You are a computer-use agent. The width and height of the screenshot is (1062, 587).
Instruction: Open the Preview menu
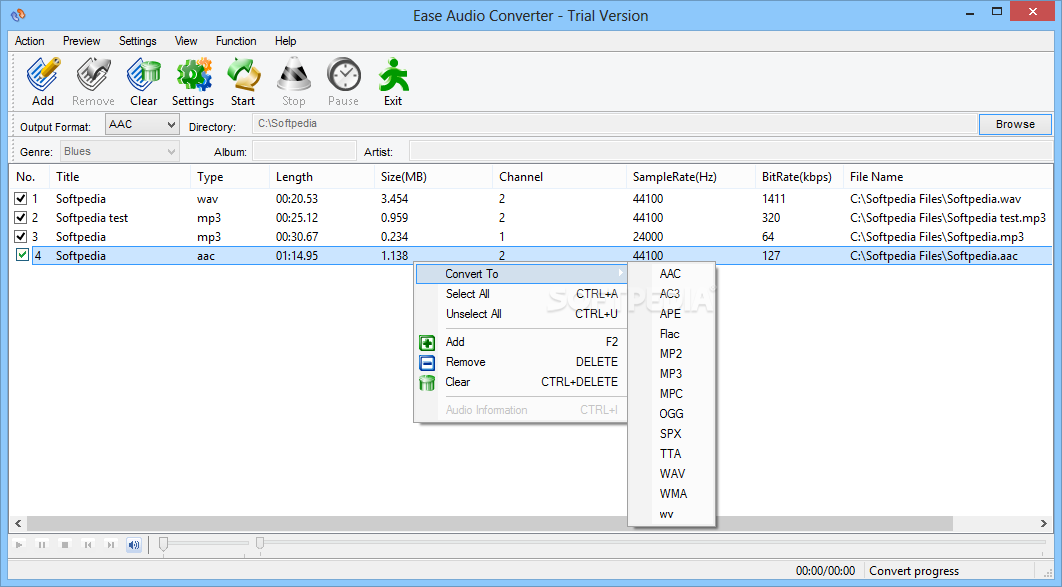(x=81, y=41)
